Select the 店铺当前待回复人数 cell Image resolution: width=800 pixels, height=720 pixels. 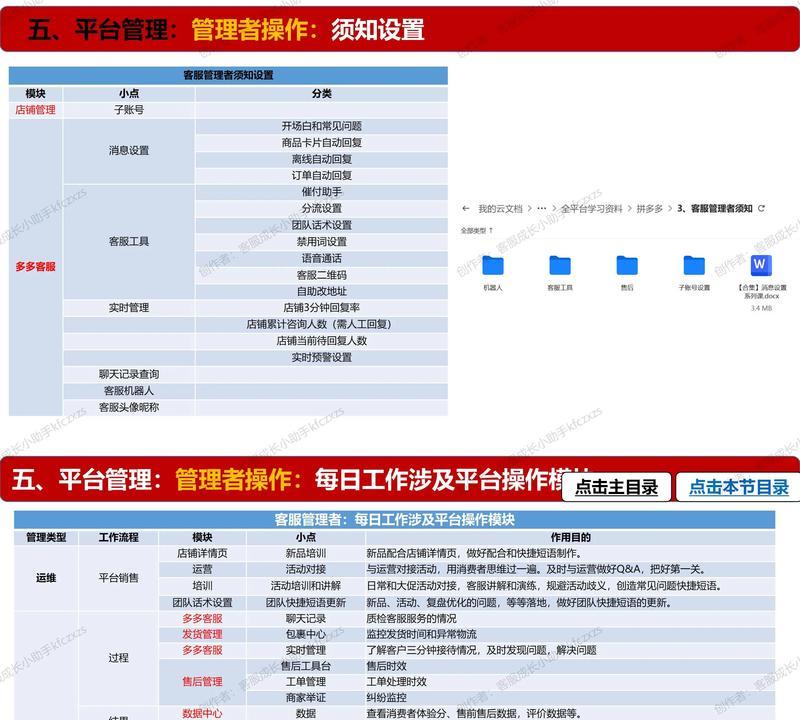click(321, 341)
